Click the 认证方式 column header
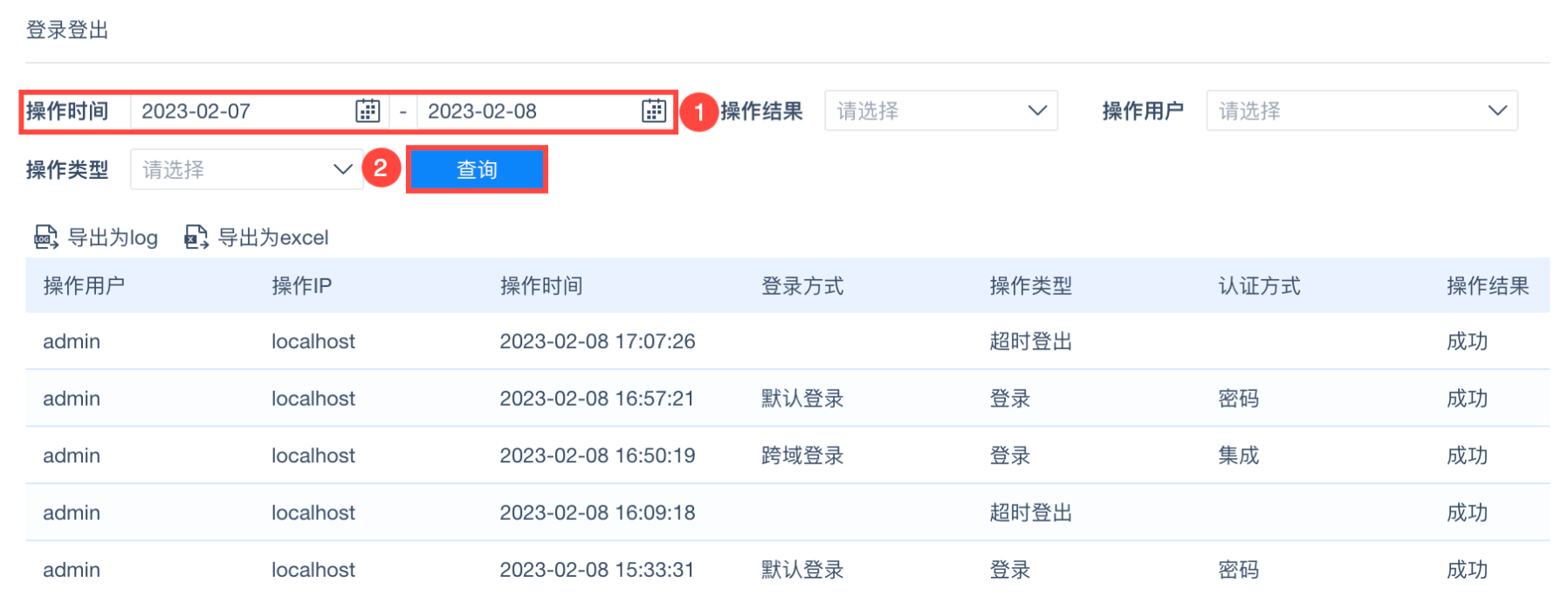This screenshot has width=1568, height=616. click(1259, 285)
